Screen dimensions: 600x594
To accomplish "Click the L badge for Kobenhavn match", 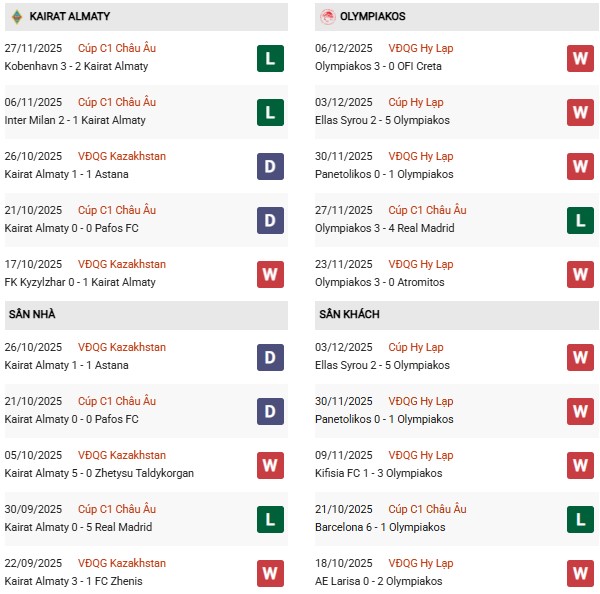I will click(x=270, y=58).
